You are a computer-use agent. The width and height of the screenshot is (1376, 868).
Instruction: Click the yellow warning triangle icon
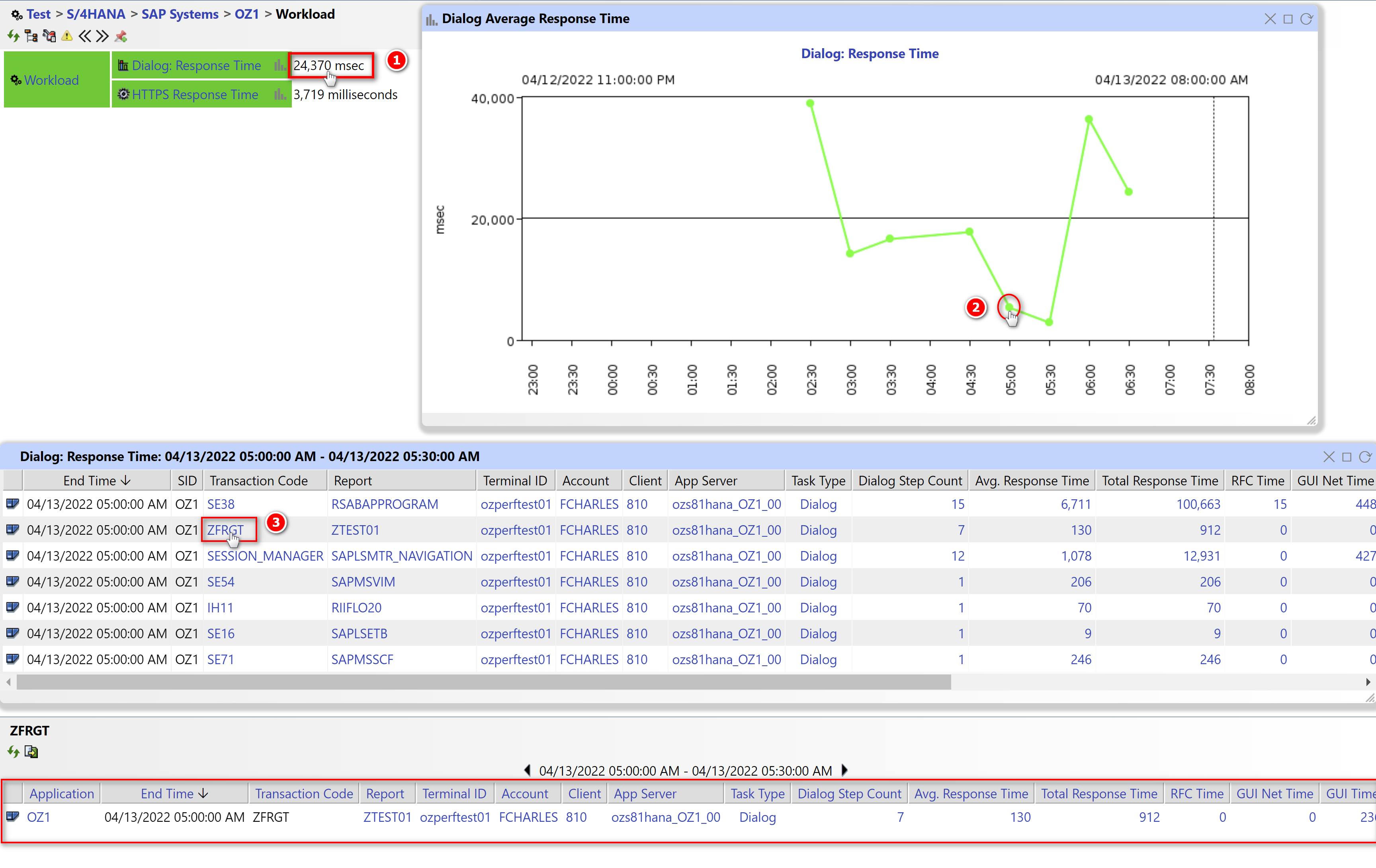point(67,37)
